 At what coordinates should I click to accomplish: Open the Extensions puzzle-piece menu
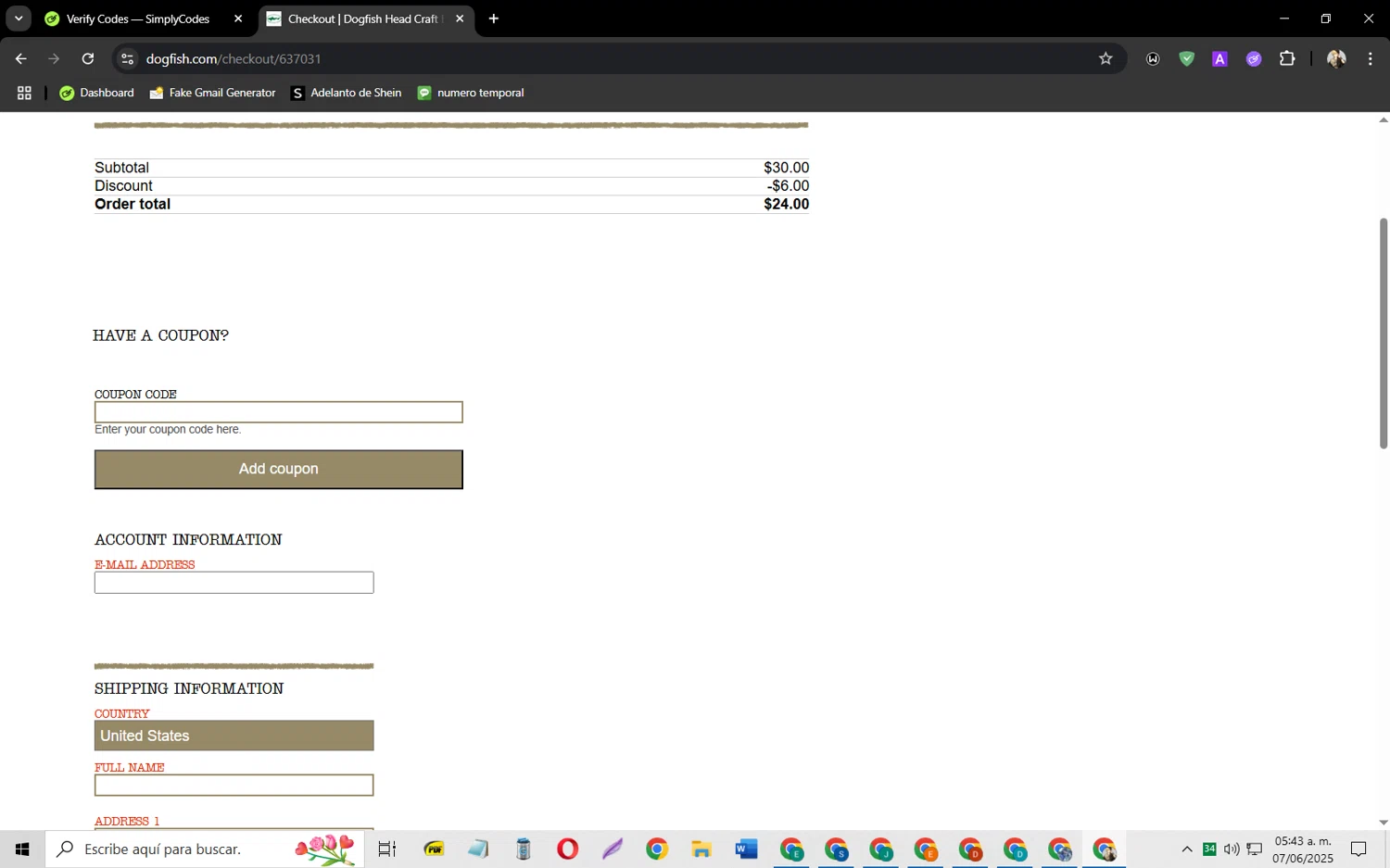click(x=1287, y=58)
